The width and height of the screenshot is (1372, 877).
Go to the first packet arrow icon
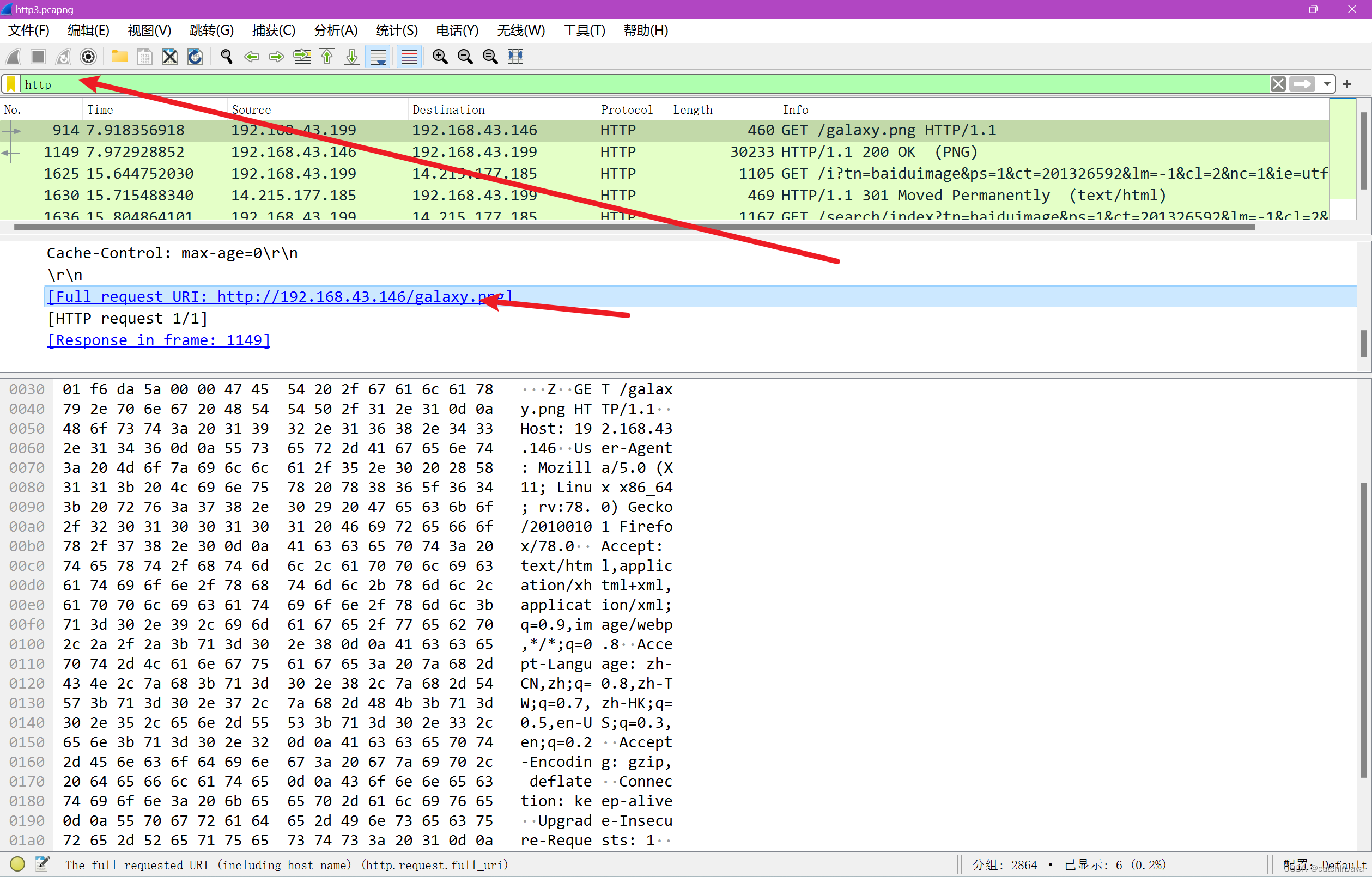click(327, 57)
